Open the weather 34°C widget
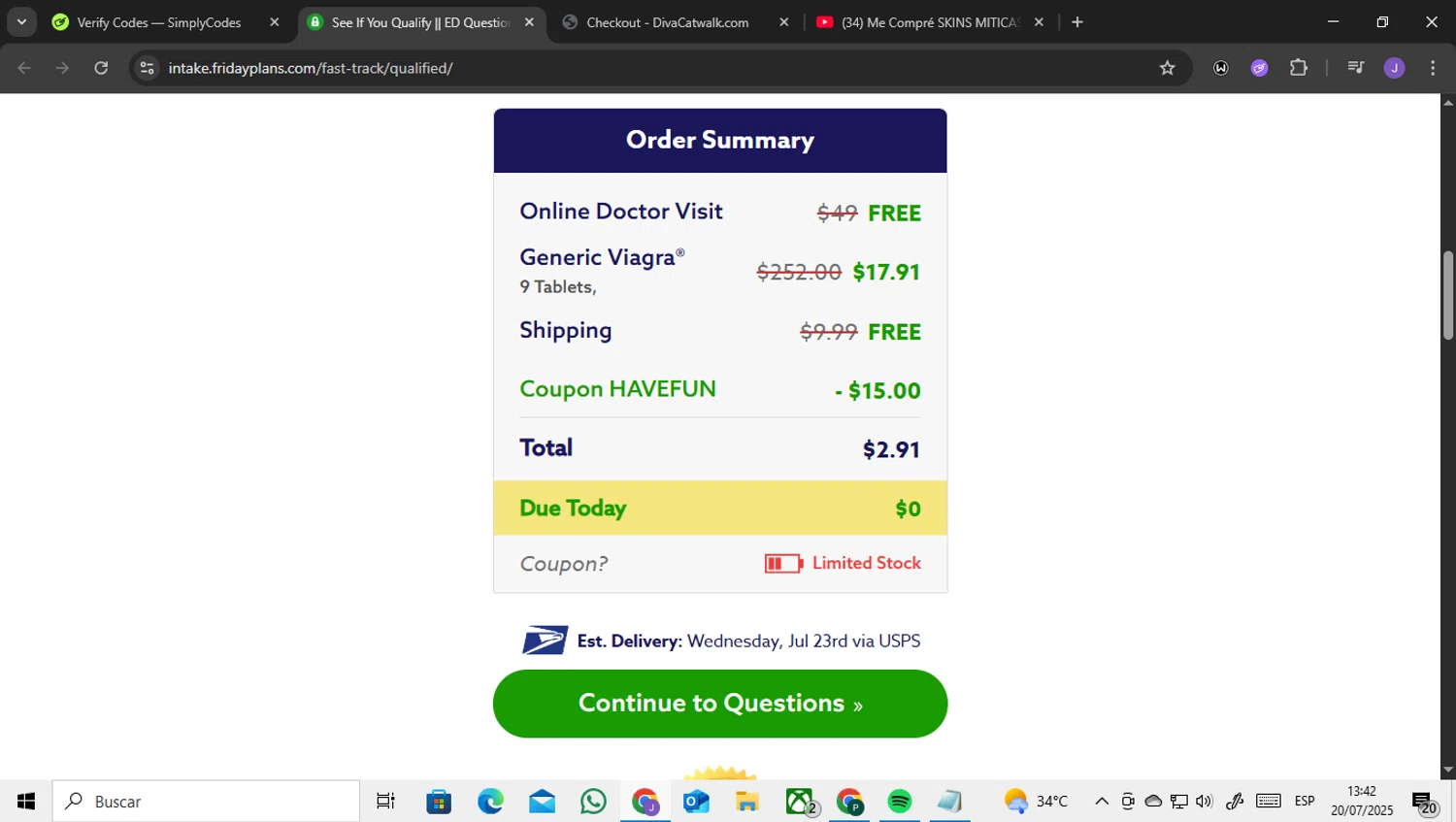Viewport: 1456px width, 822px height. [x=1036, y=801]
